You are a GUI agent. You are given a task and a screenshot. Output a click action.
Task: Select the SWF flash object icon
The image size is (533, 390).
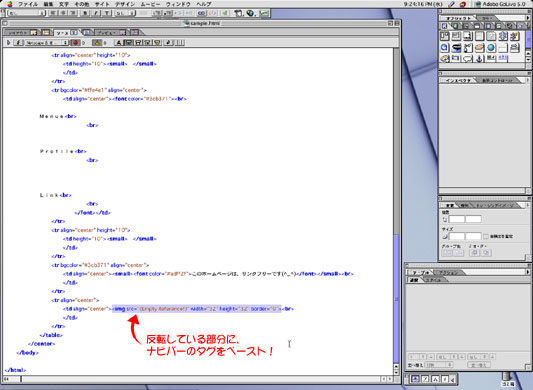click(x=515, y=36)
